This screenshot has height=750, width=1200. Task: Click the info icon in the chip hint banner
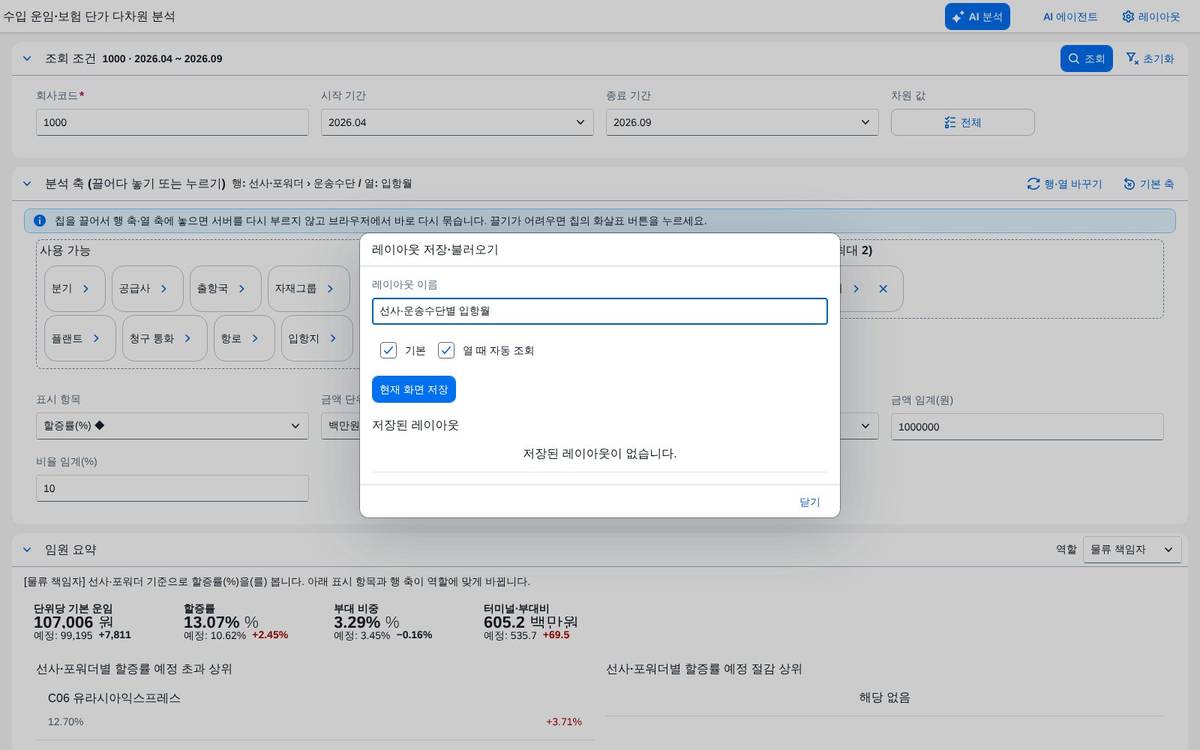(40, 220)
